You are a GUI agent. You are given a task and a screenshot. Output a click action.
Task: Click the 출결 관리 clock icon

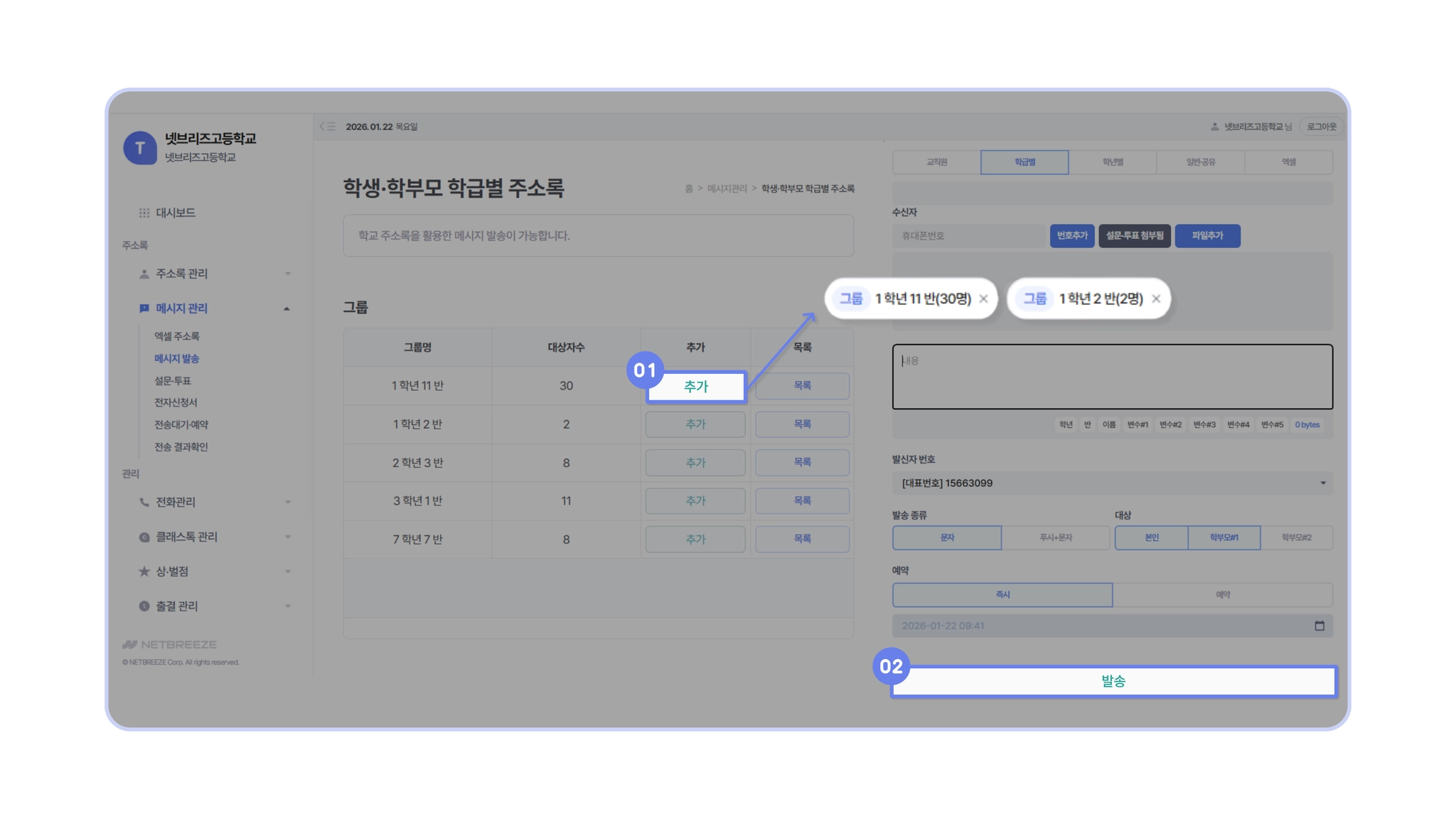click(144, 606)
